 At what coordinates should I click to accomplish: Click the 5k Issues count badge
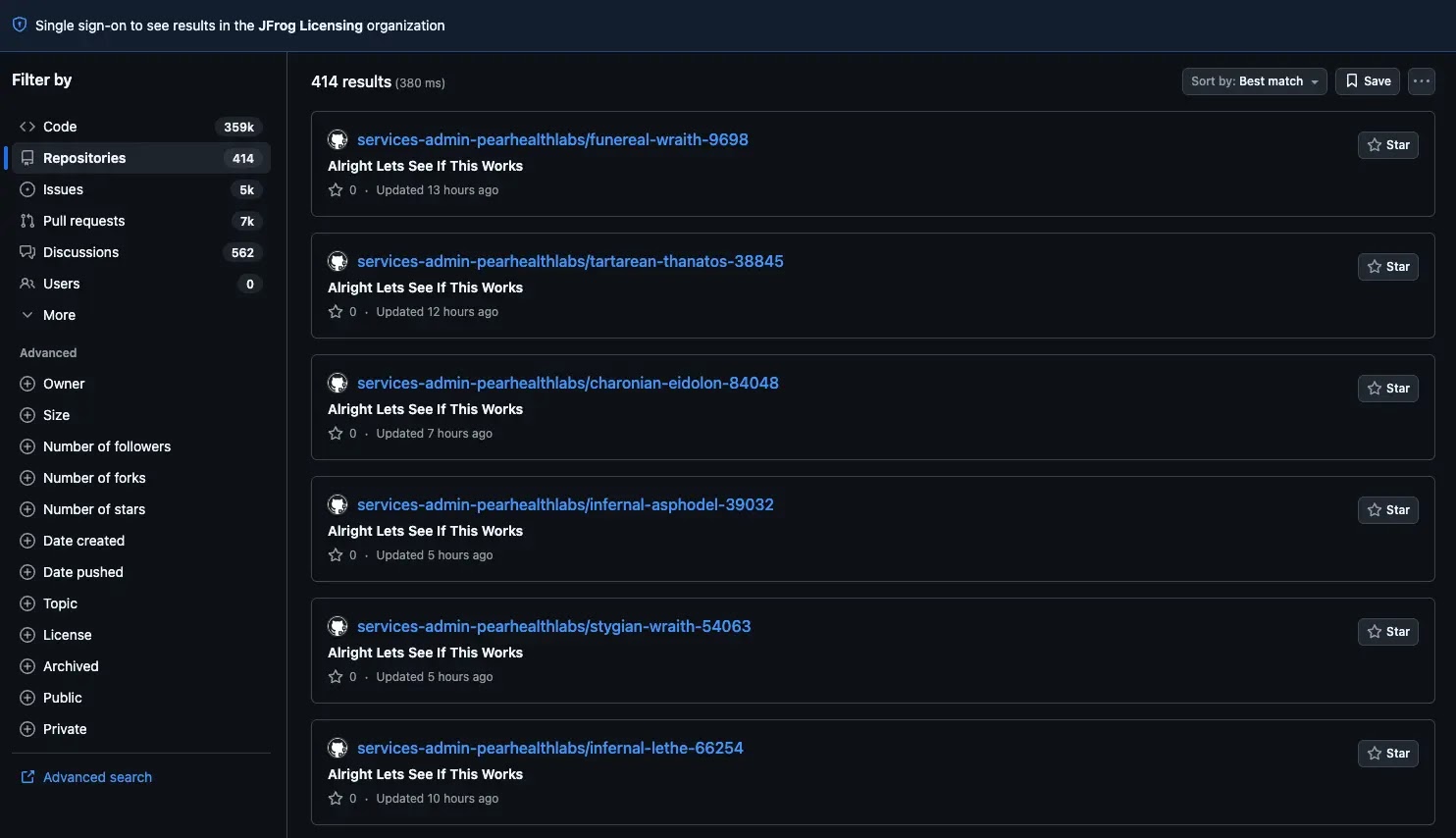(x=247, y=189)
